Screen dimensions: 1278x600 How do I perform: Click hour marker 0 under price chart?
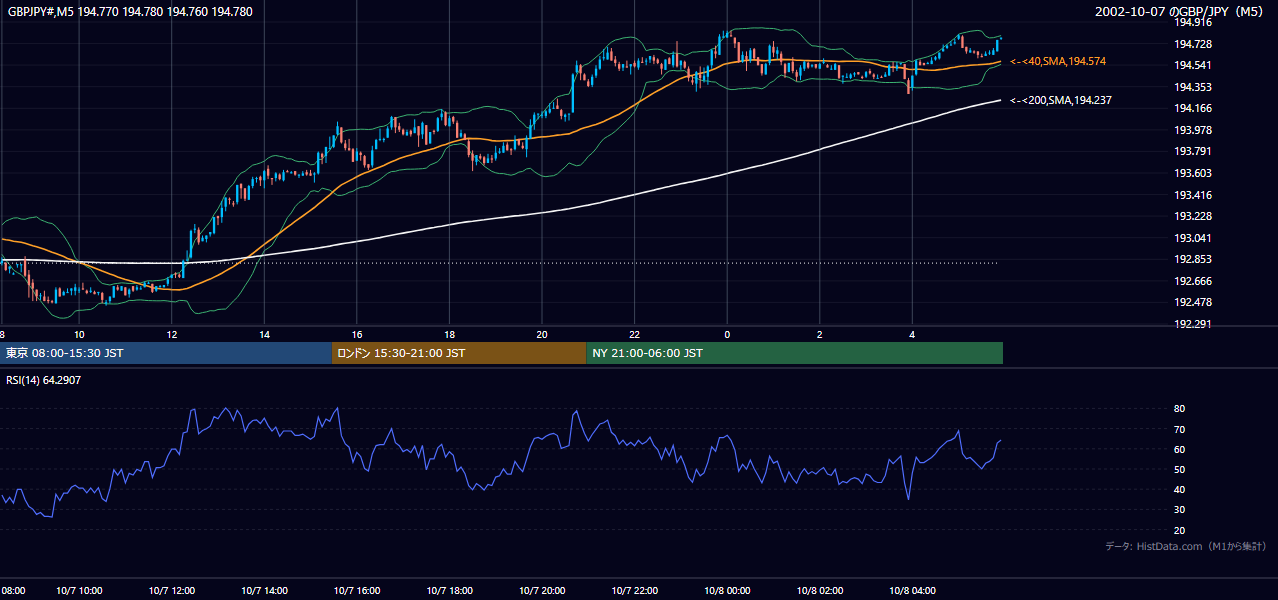tap(727, 334)
